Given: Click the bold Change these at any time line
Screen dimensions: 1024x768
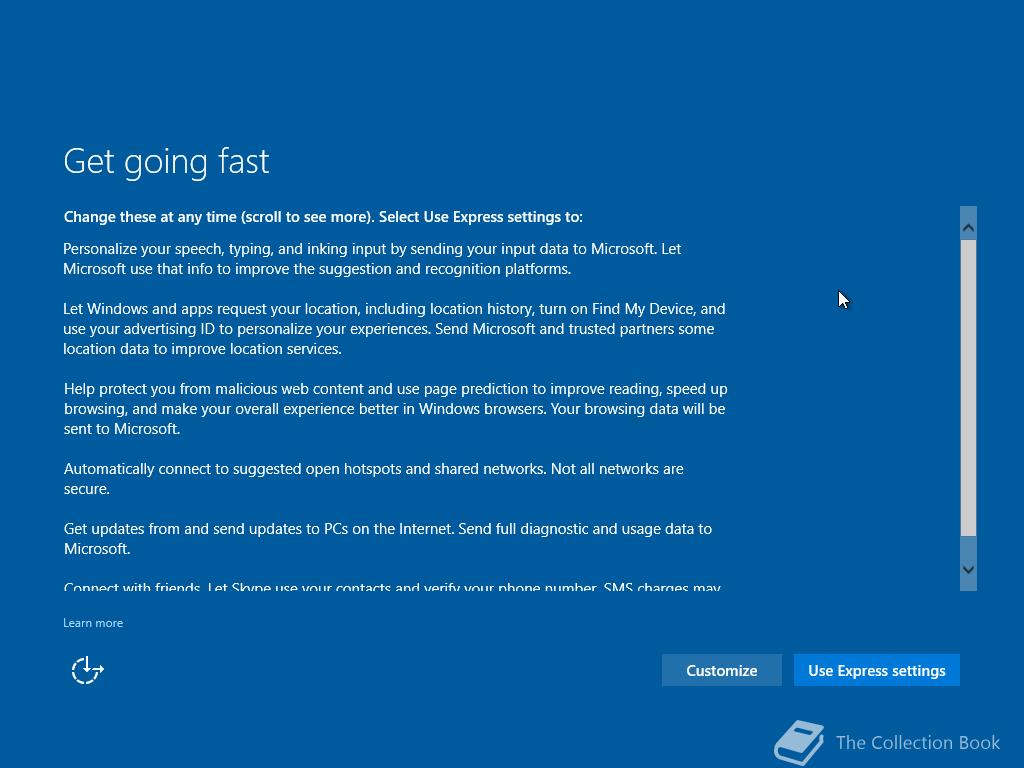Looking at the screenshot, I should (x=323, y=217).
